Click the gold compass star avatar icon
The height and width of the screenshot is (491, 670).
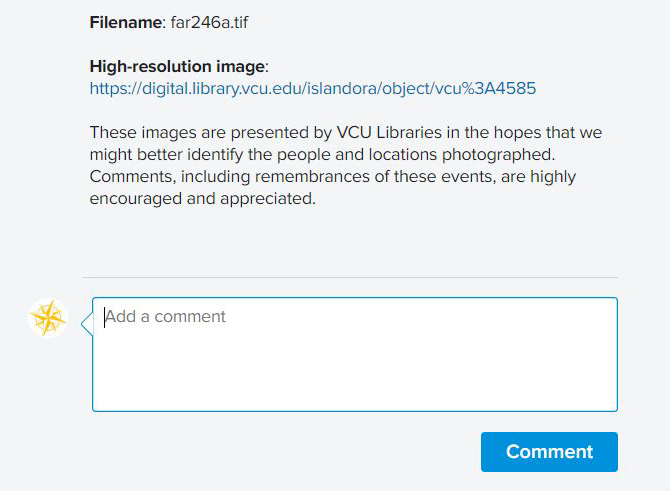48,318
